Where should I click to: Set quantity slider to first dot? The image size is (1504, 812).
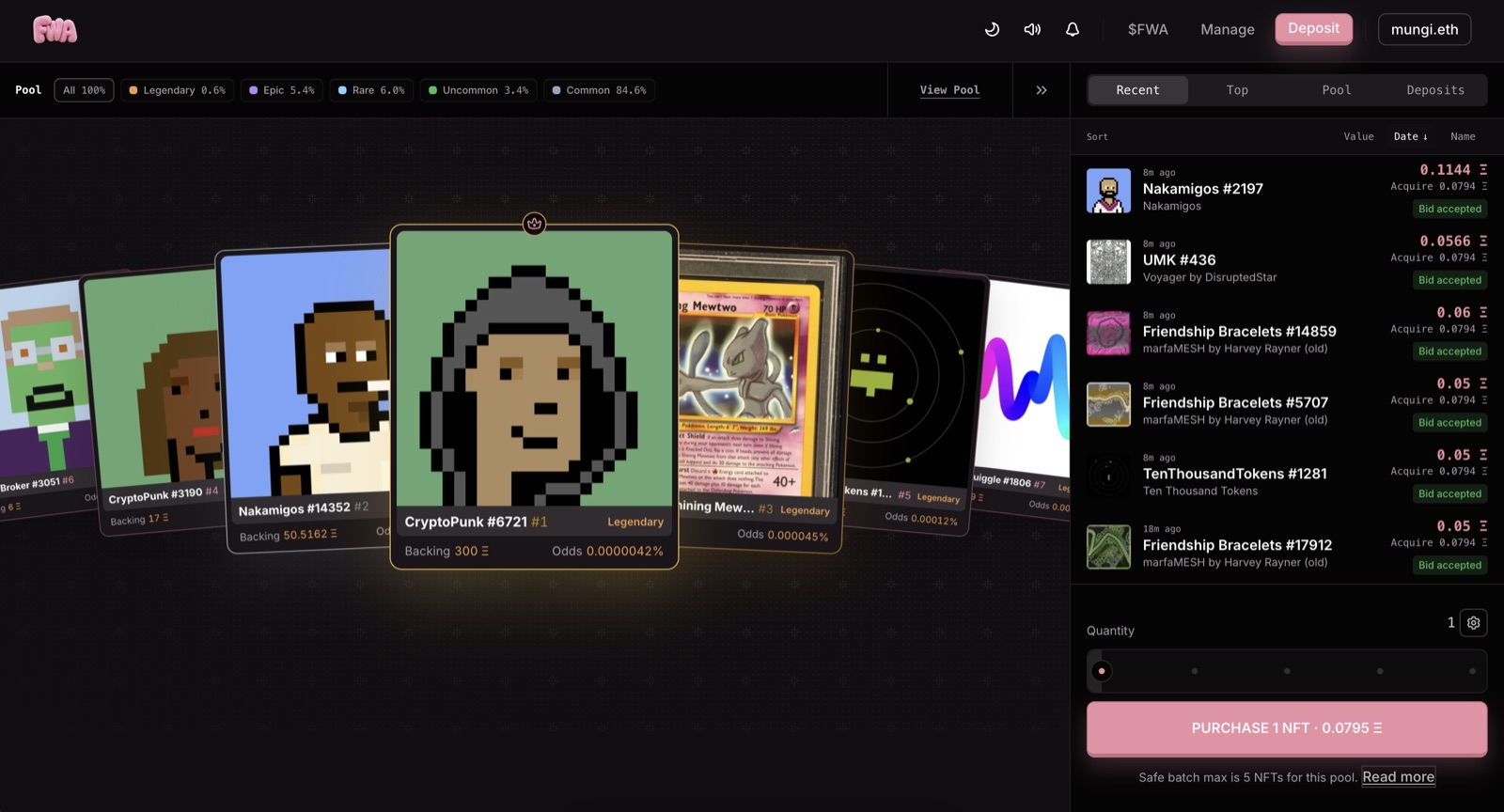pyautogui.click(x=1102, y=671)
